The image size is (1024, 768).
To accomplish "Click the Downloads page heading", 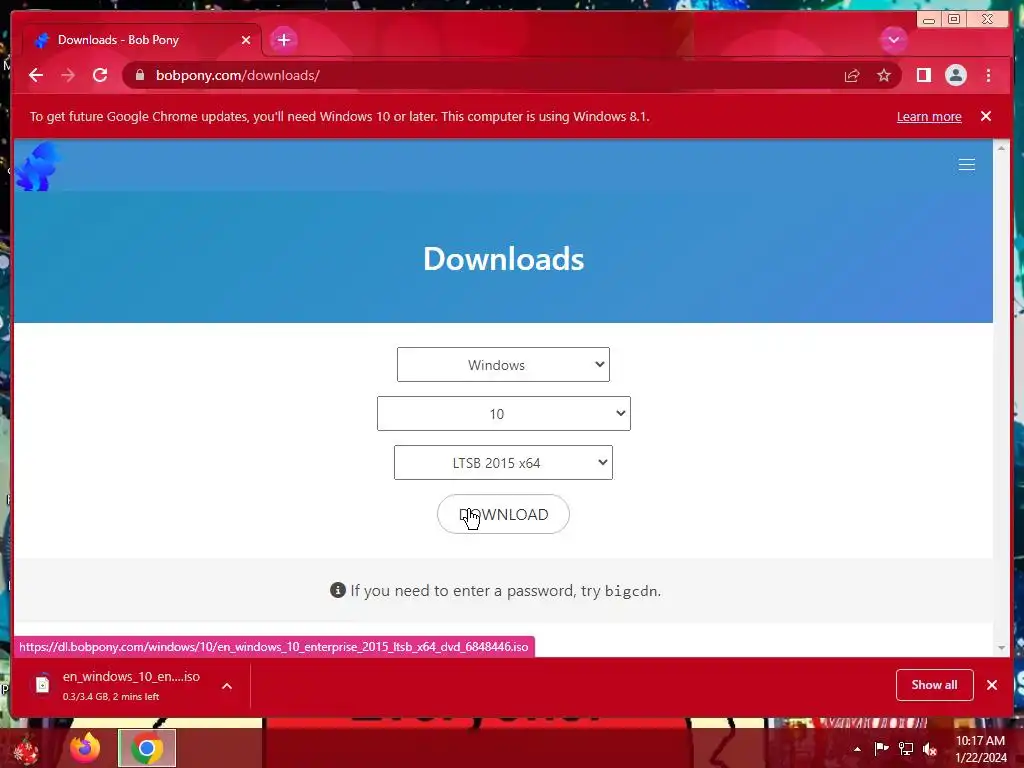I will pos(504,259).
